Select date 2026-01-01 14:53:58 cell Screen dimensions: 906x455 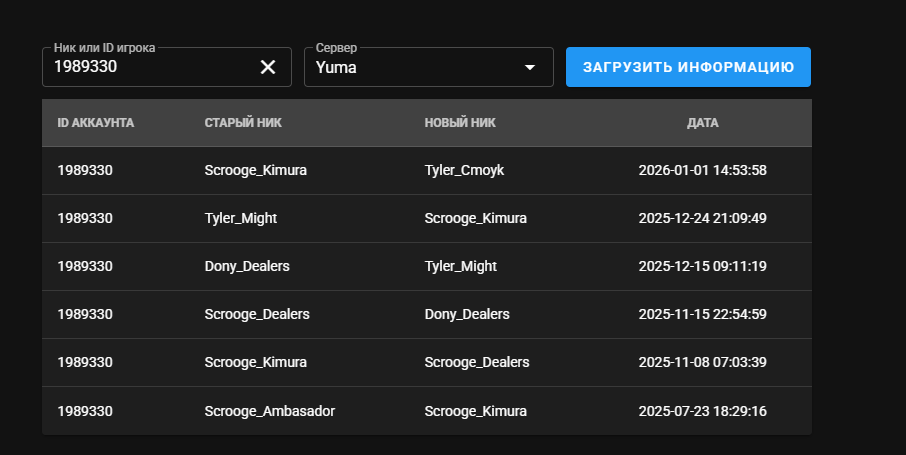pos(702,170)
